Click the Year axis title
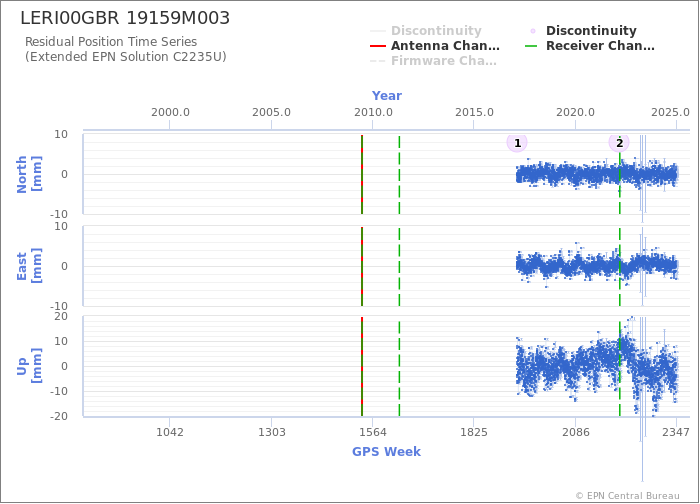 (x=387, y=96)
